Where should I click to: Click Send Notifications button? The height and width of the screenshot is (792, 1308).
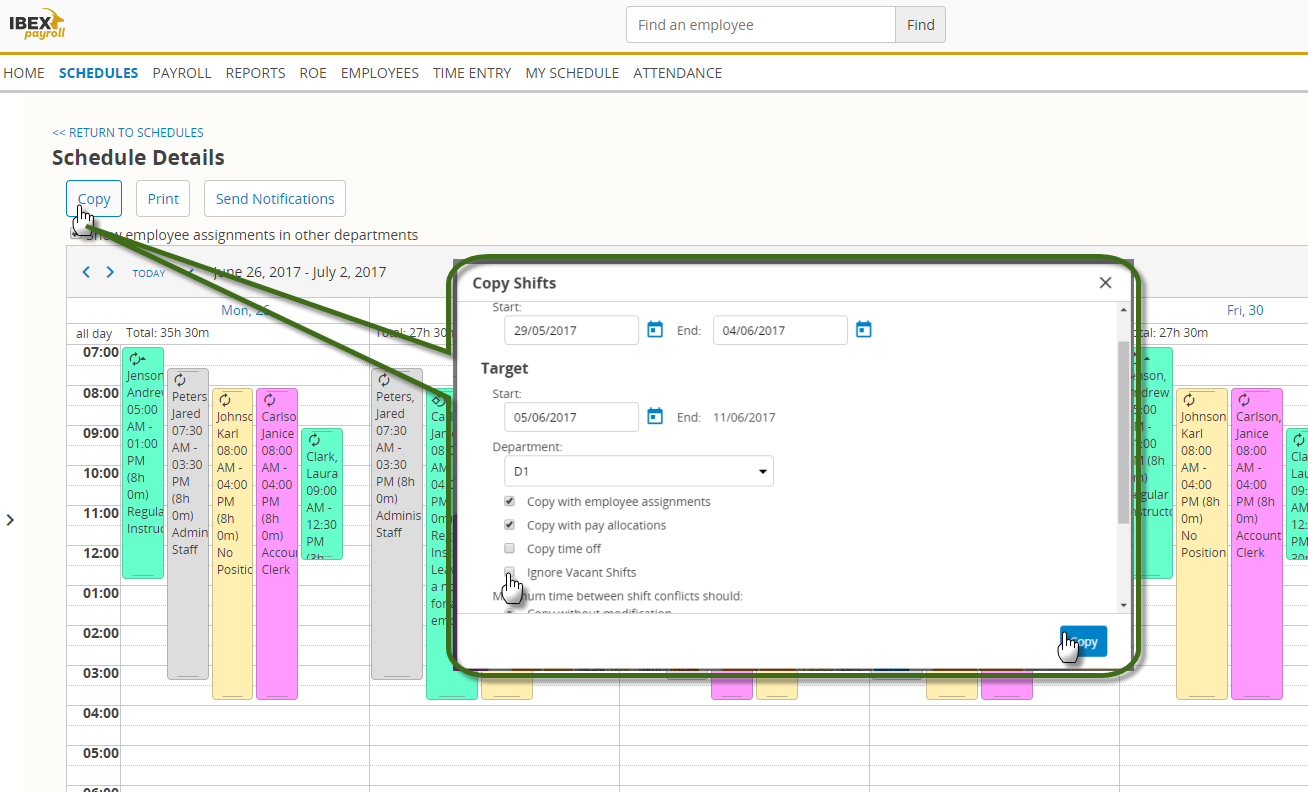click(275, 198)
